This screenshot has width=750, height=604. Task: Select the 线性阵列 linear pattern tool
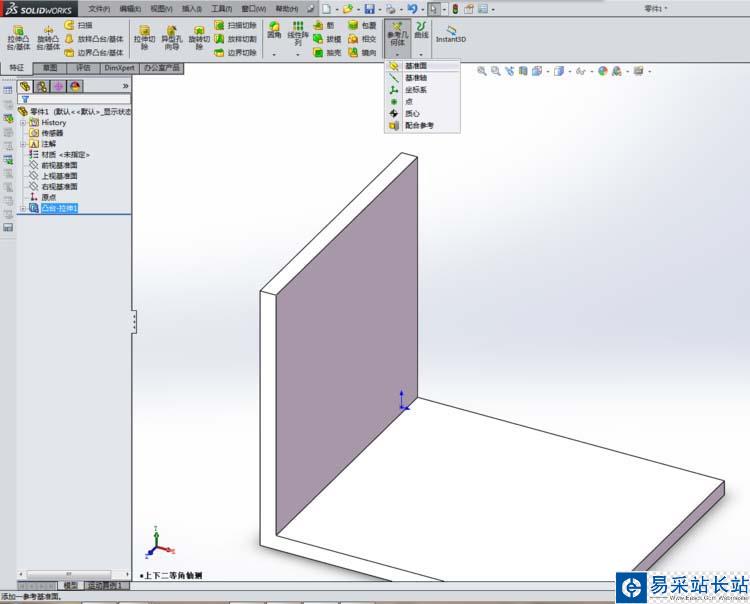click(x=298, y=33)
